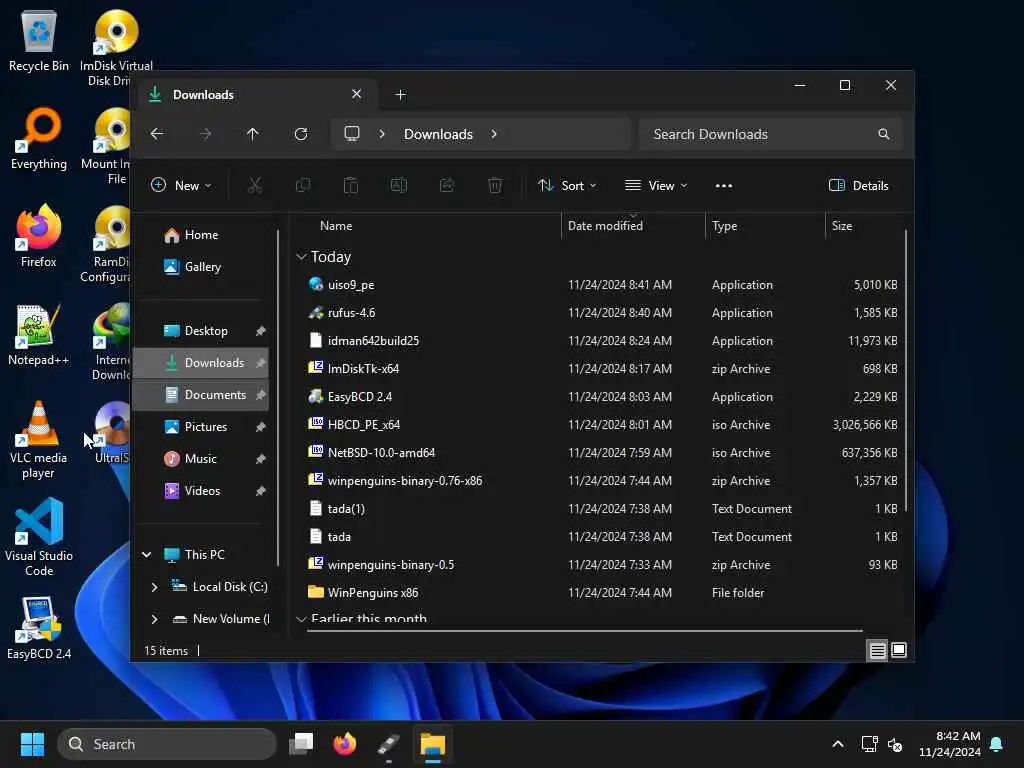This screenshot has width=1024, height=768.
Task: Click the Share icon in the toolbar
Action: (x=447, y=185)
